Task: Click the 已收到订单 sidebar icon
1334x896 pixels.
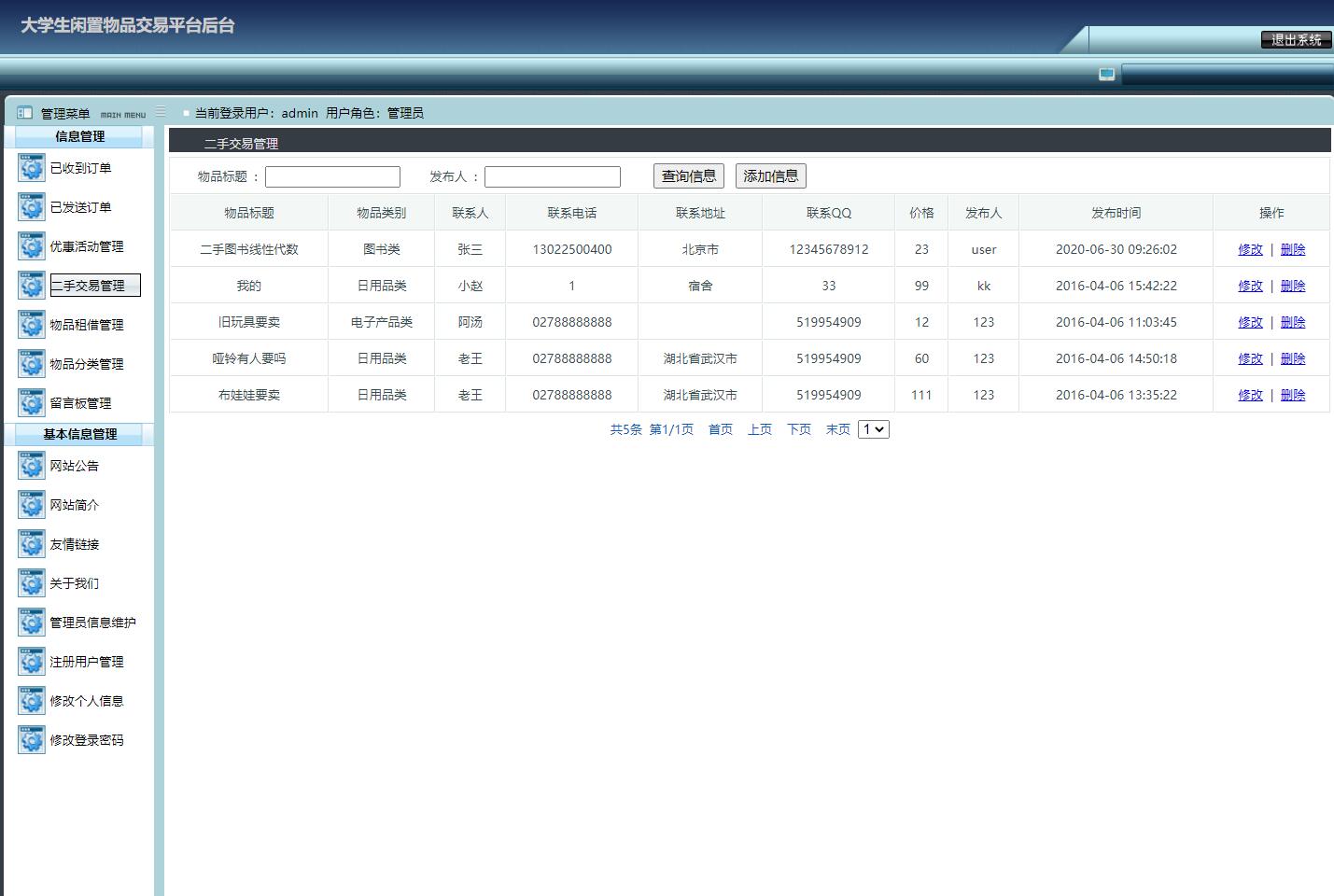Action: pos(31,168)
